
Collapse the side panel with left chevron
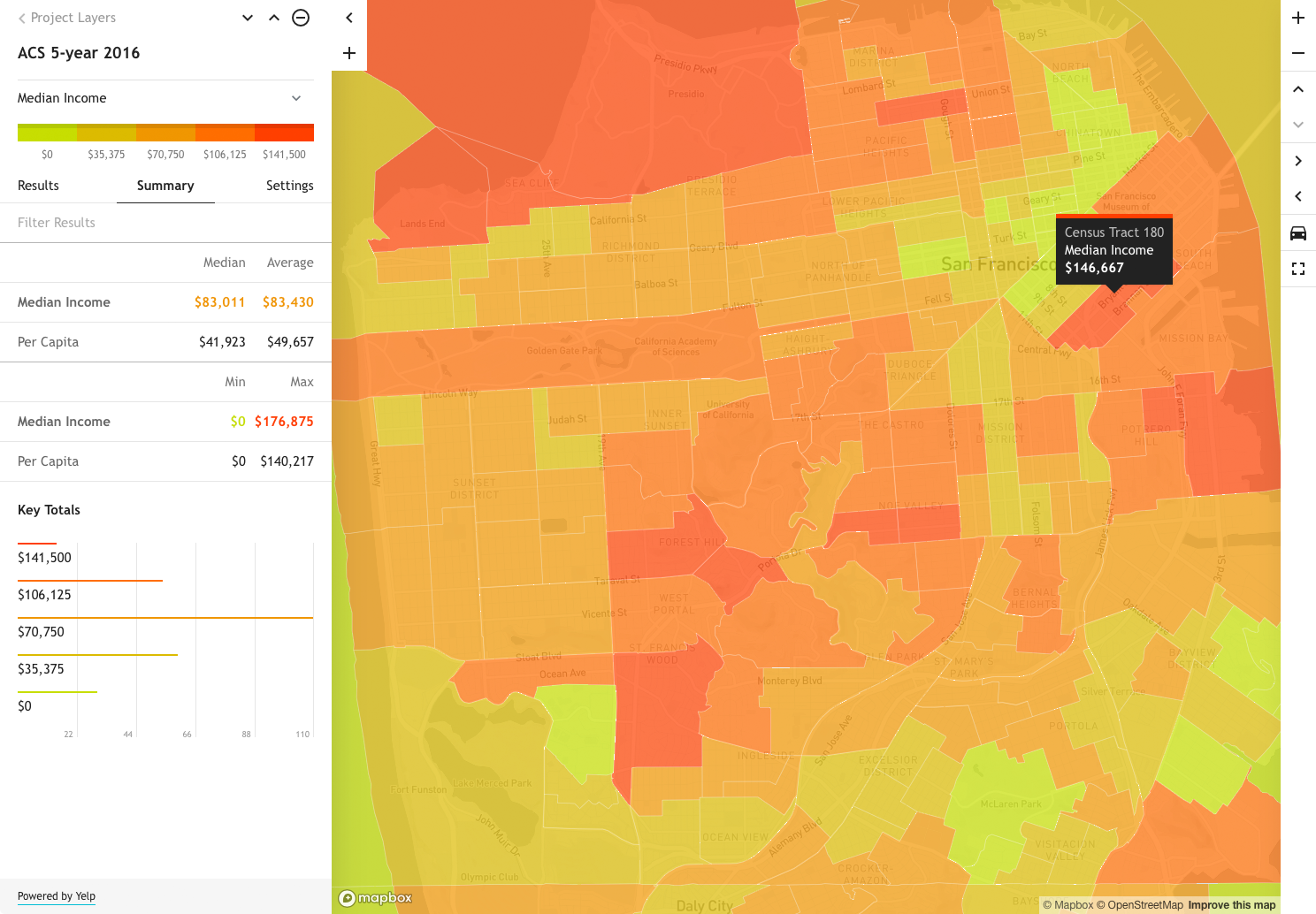pyautogui.click(x=349, y=18)
